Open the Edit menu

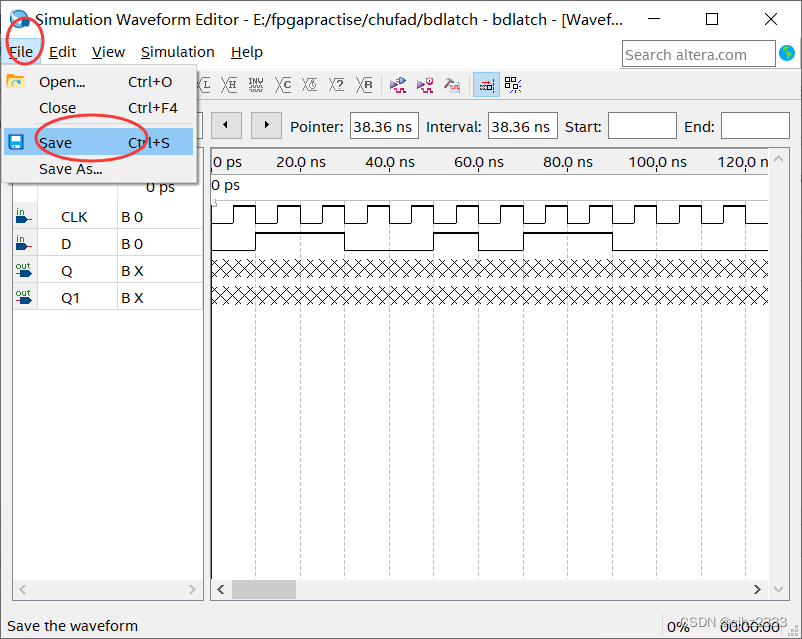click(62, 52)
